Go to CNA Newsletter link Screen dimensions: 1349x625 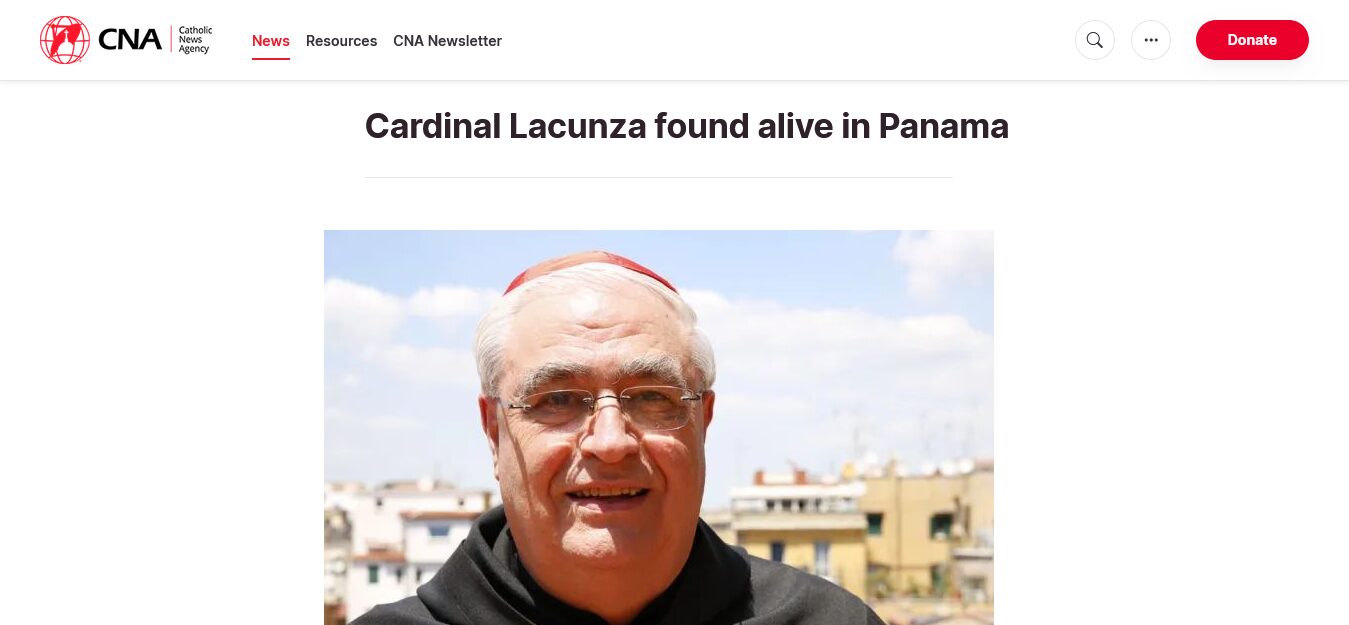tap(447, 41)
